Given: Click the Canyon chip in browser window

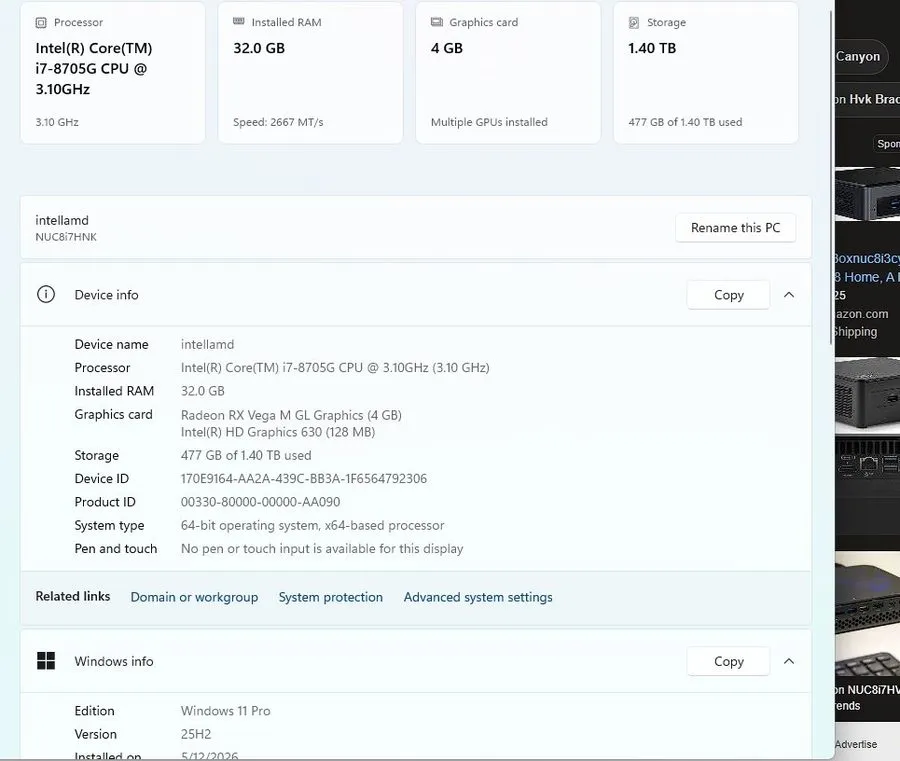Looking at the screenshot, I should [861, 56].
